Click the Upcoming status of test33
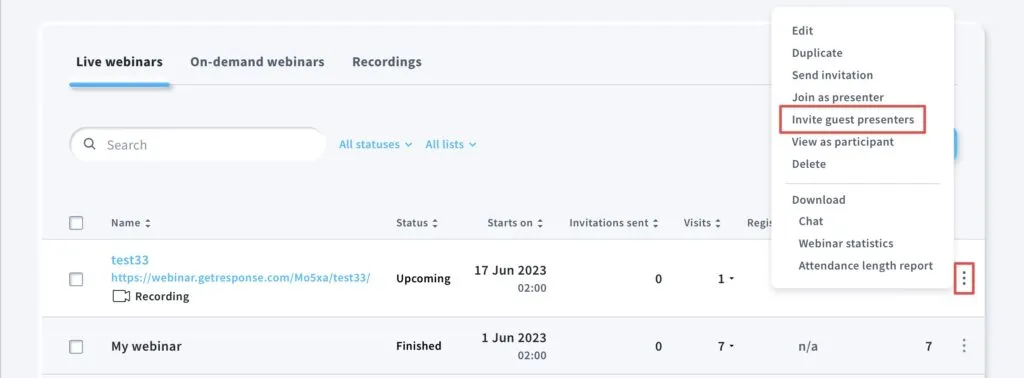The image size is (1024, 378). pos(423,279)
